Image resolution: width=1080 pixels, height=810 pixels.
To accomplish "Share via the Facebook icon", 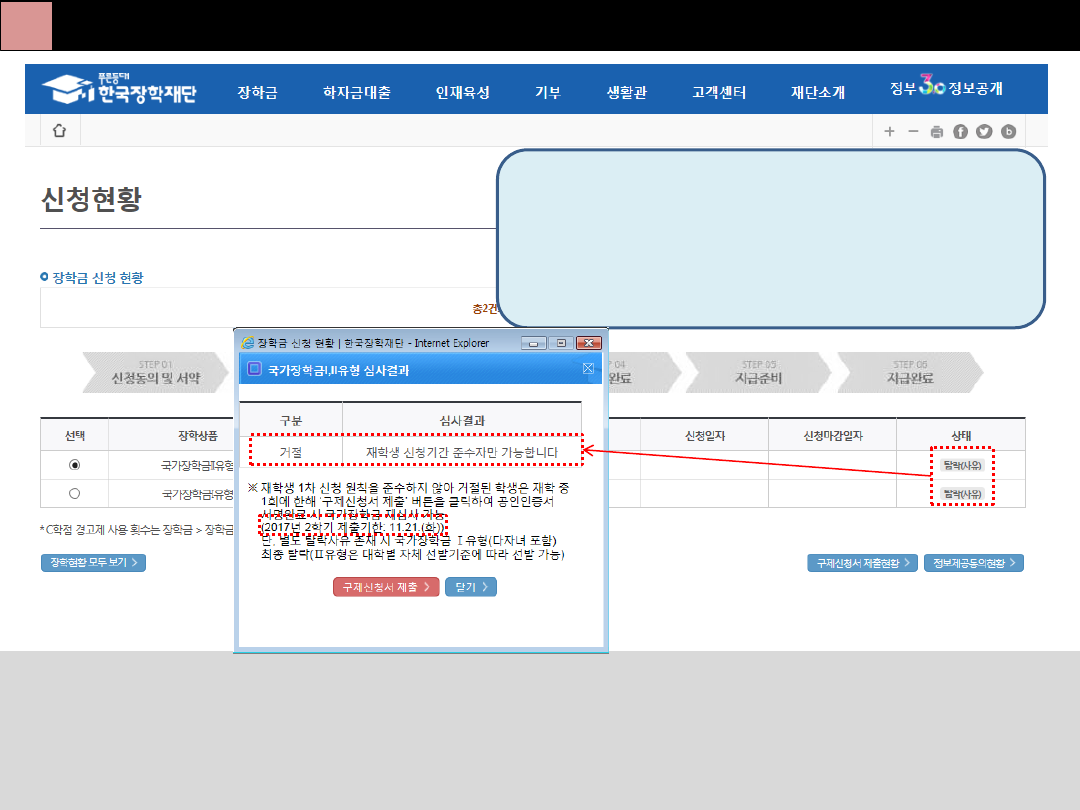I will [961, 132].
